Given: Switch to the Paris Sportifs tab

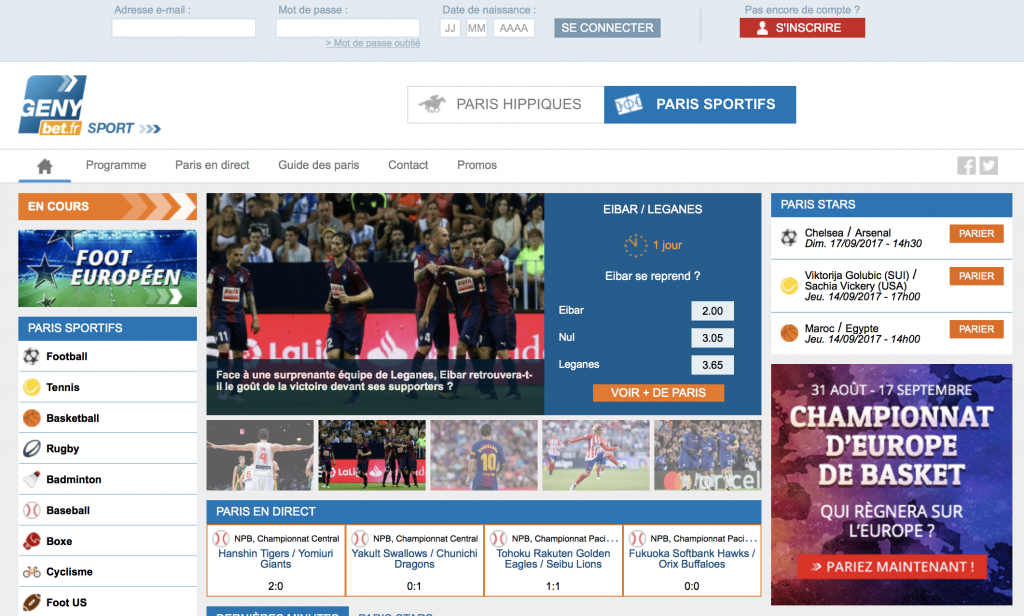Looking at the screenshot, I should point(699,105).
